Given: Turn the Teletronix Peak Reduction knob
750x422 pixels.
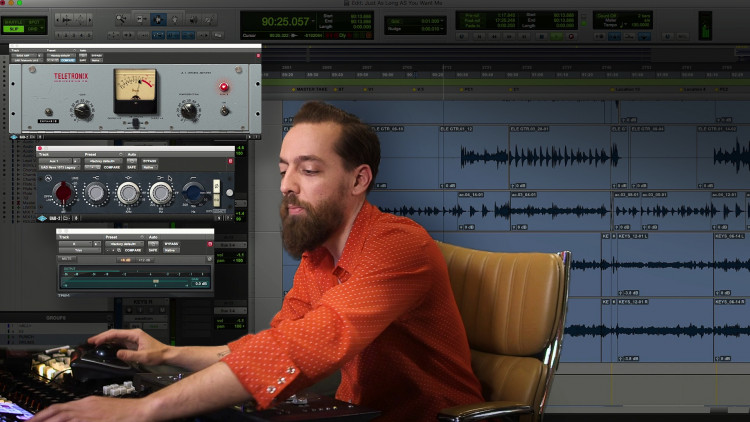Looking at the screenshot, I should coord(189,111).
